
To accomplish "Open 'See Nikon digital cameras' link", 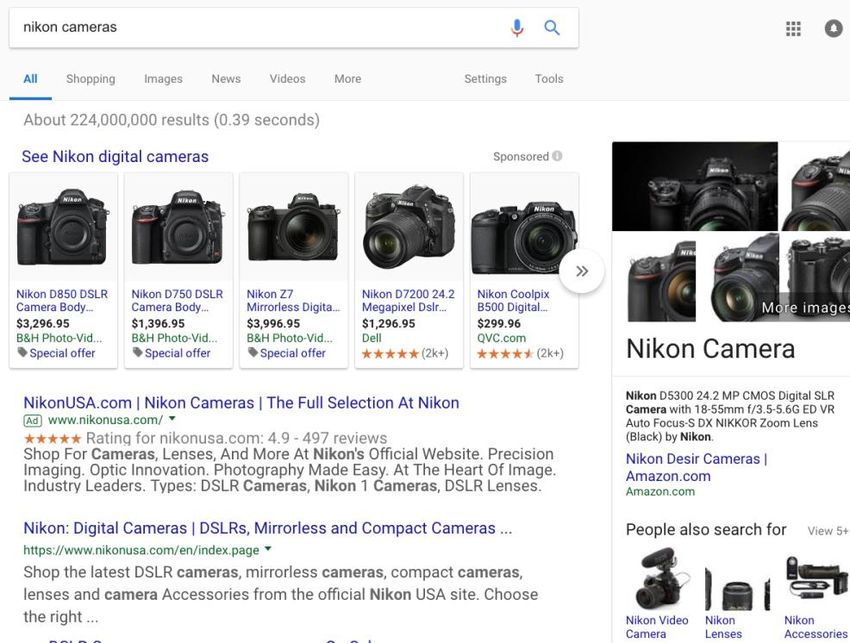I will pyautogui.click(x=115, y=156).
